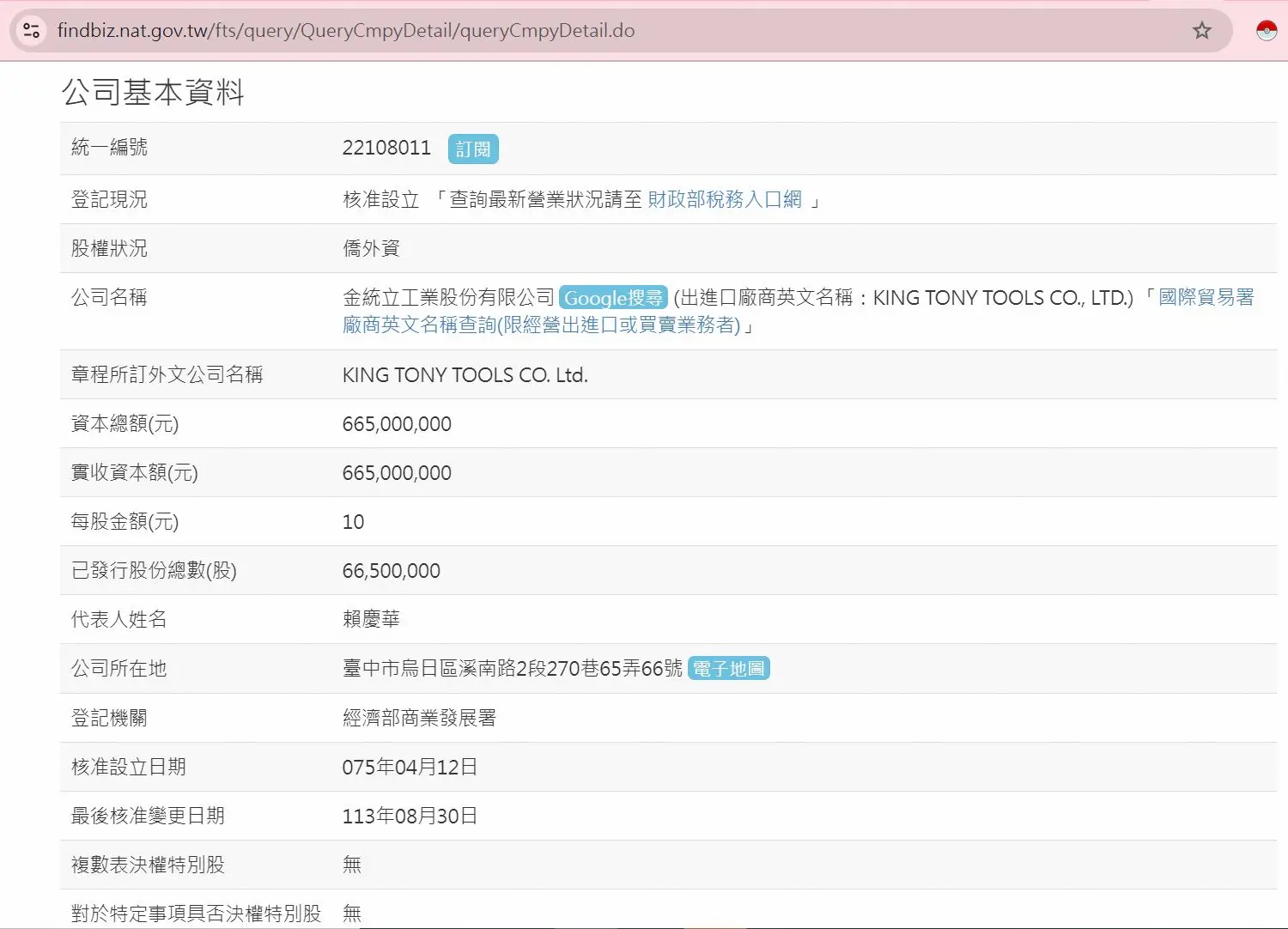
Task: Click the site information icon in address bar
Action: (x=32, y=31)
